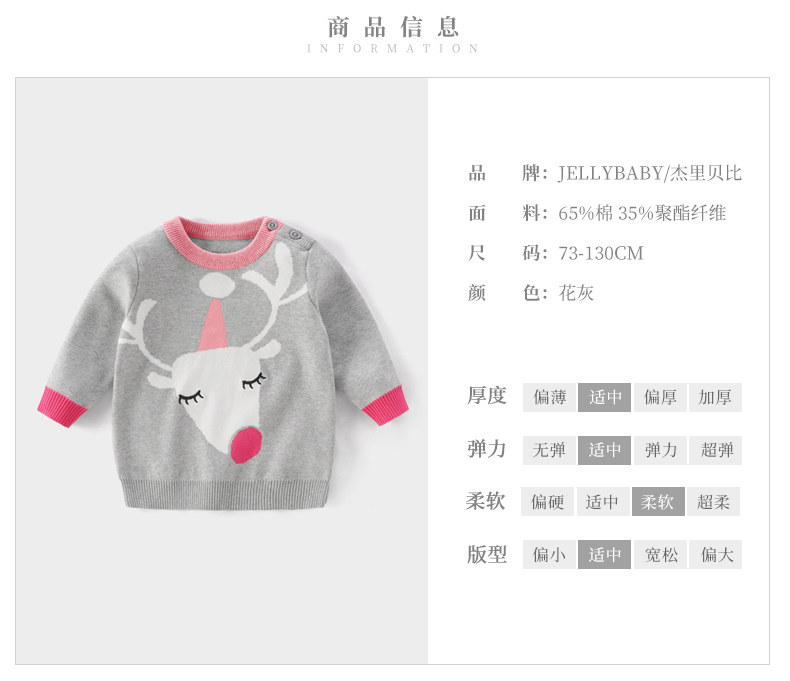Choose 加厚 thickness option
This screenshot has width=790, height=681.
(x=715, y=397)
